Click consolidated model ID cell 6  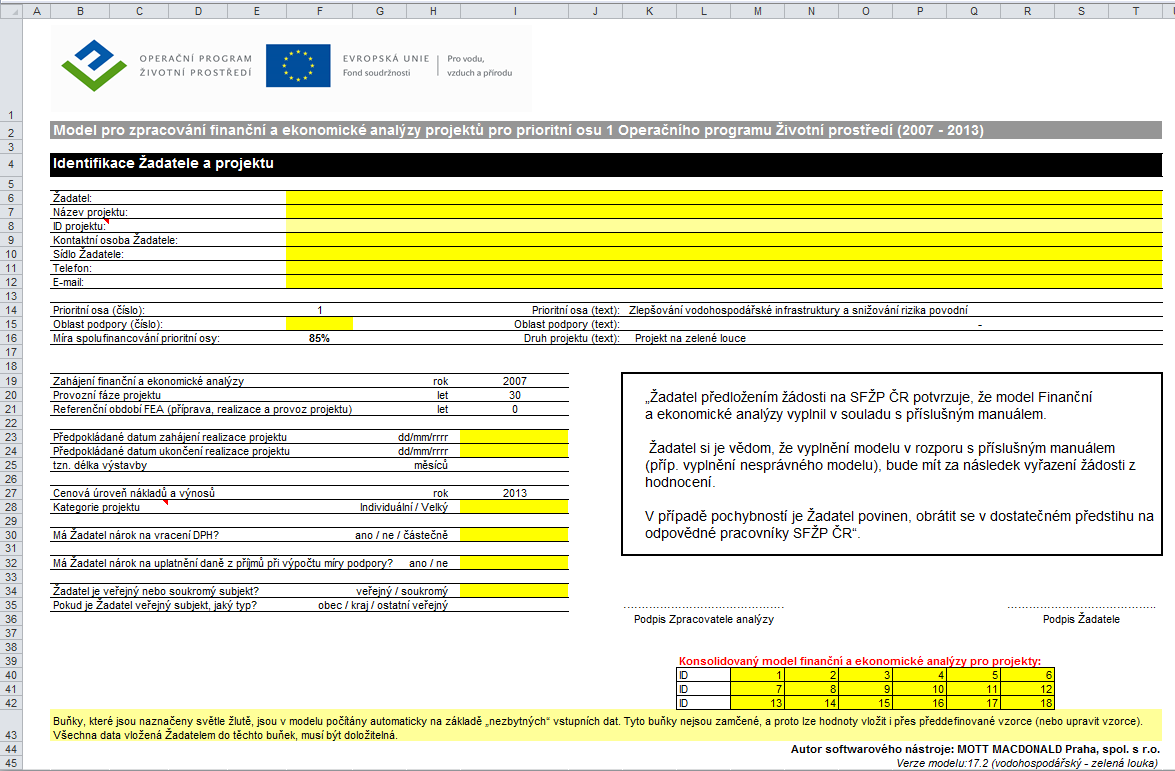click(x=1027, y=675)
